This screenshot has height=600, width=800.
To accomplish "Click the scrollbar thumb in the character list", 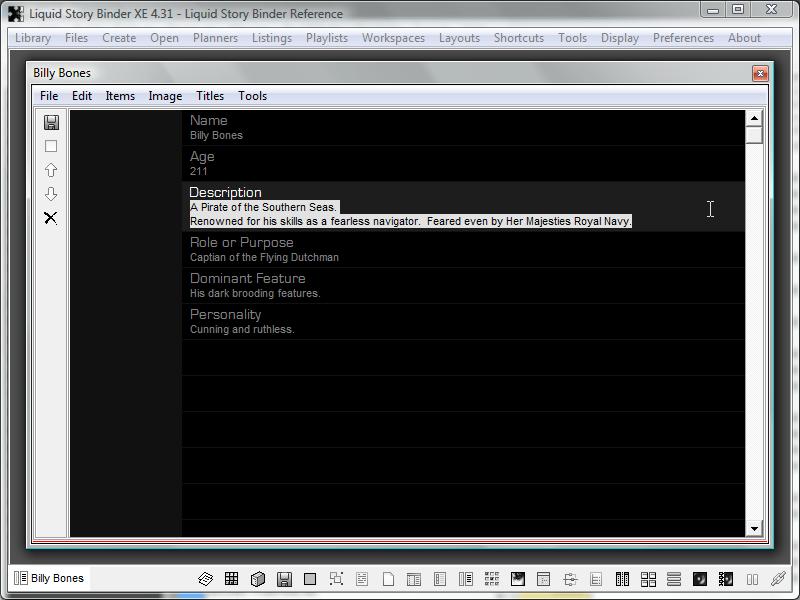I will tap(754, 135).
